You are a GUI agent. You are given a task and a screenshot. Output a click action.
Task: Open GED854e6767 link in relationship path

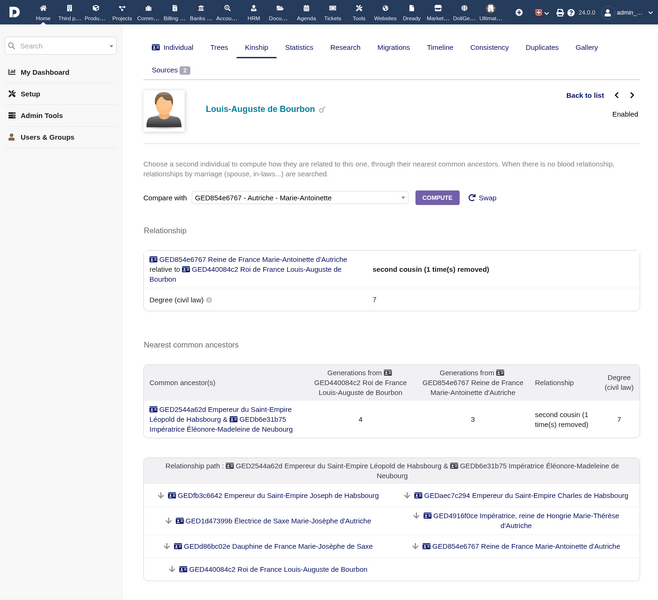[x=521, y=546]
